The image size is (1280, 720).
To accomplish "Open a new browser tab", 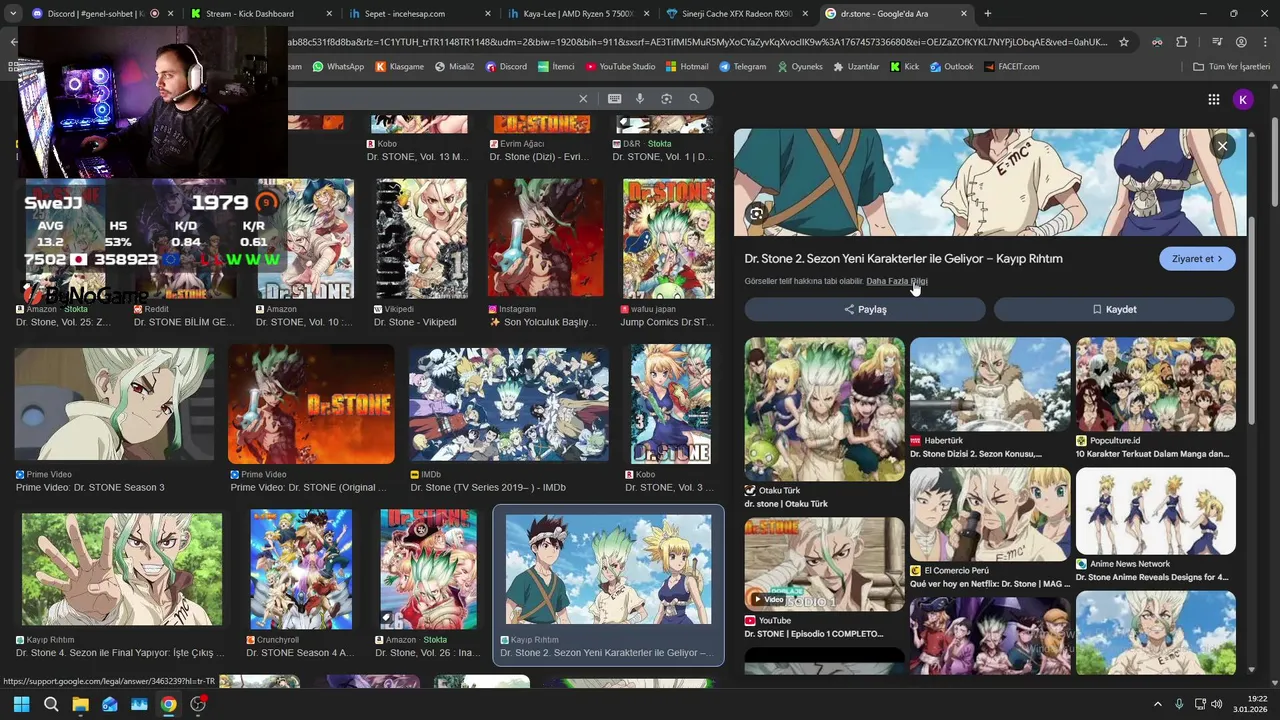I will tap(987, 14).
